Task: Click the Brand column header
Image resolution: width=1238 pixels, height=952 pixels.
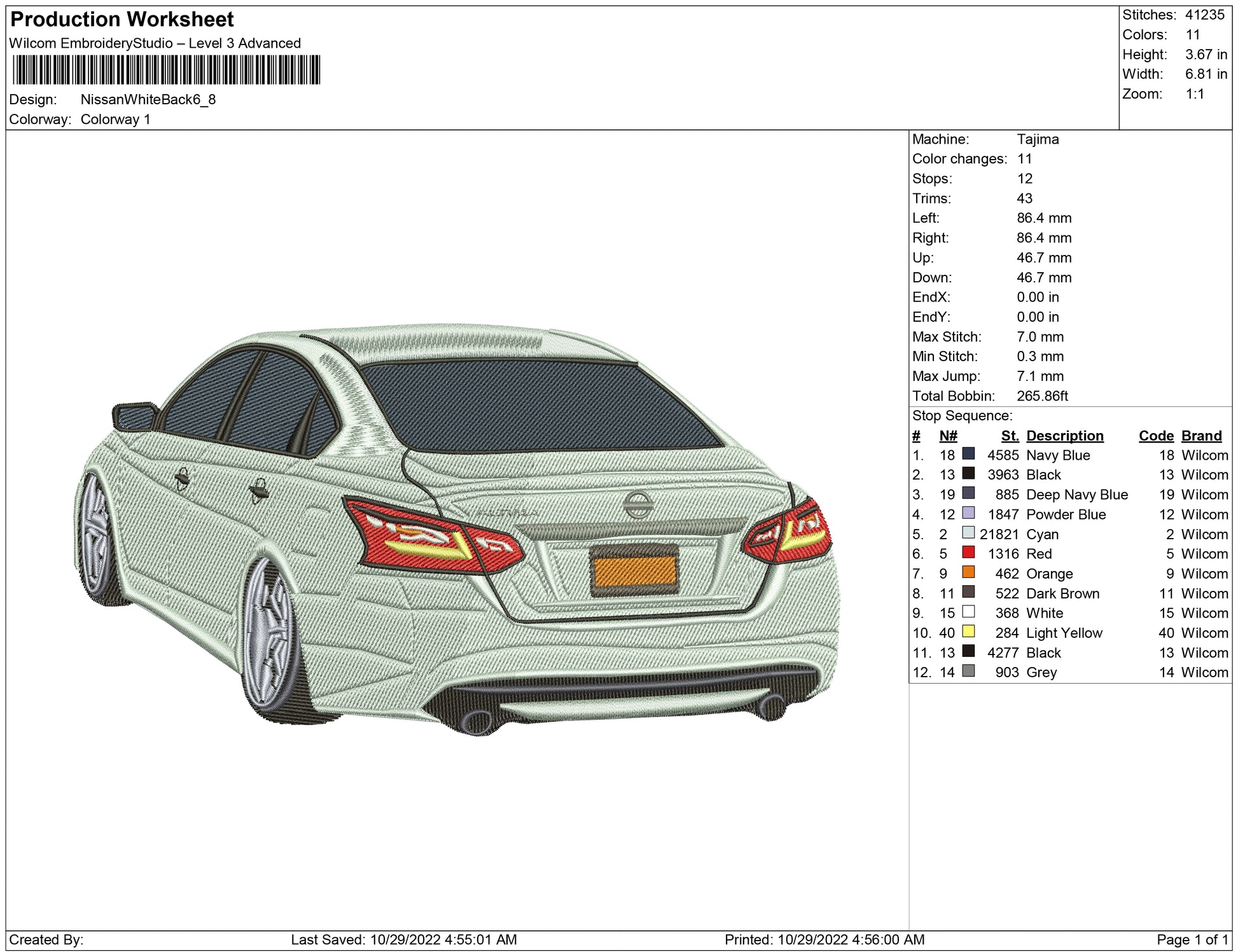Action: pyautogui.click(x=1201, y=436)
